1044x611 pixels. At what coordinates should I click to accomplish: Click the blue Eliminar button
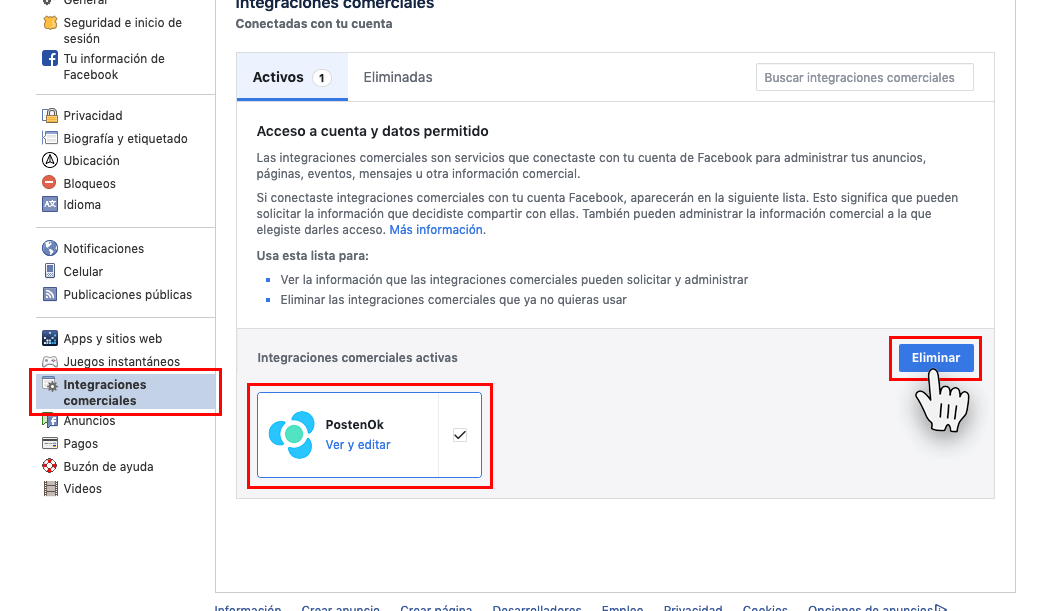coord(935,357)
